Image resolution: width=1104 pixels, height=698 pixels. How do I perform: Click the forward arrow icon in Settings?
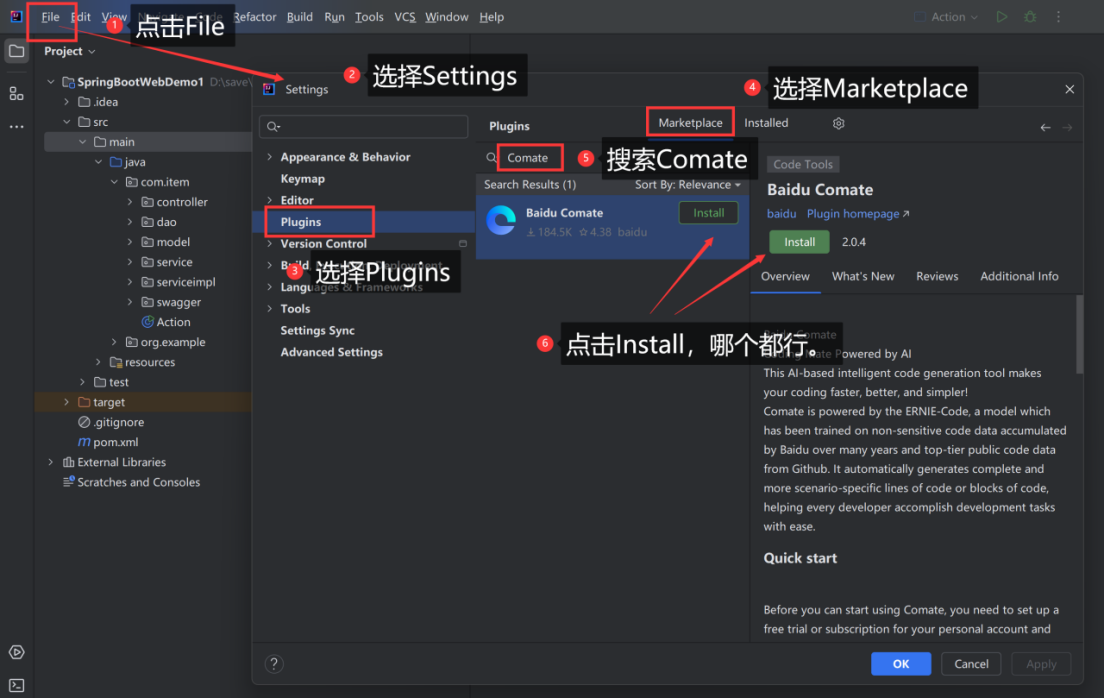[1067, 127]
